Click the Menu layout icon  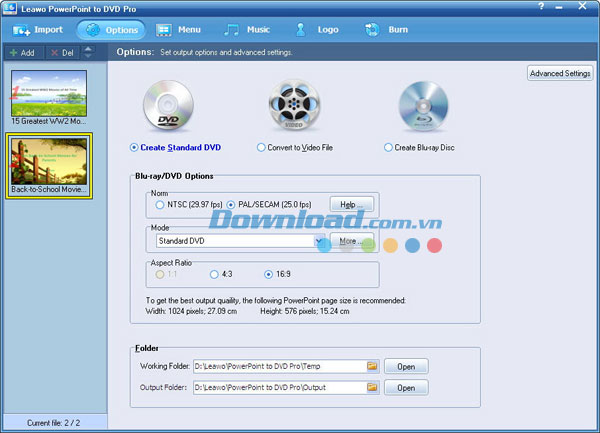click(x=164, y=30)
